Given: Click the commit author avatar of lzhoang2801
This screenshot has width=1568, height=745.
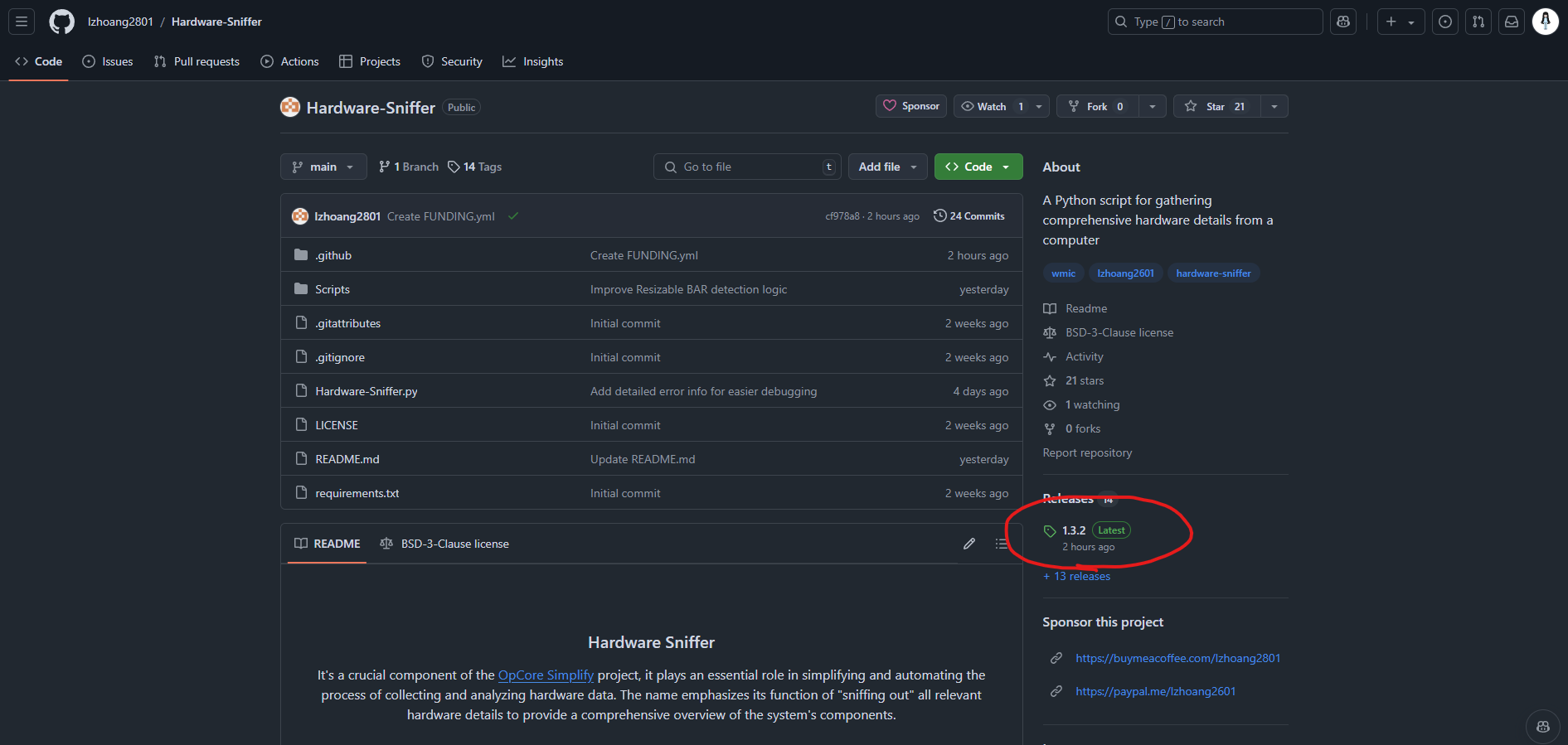Looking at the screenshot, I should click(300, 216).
